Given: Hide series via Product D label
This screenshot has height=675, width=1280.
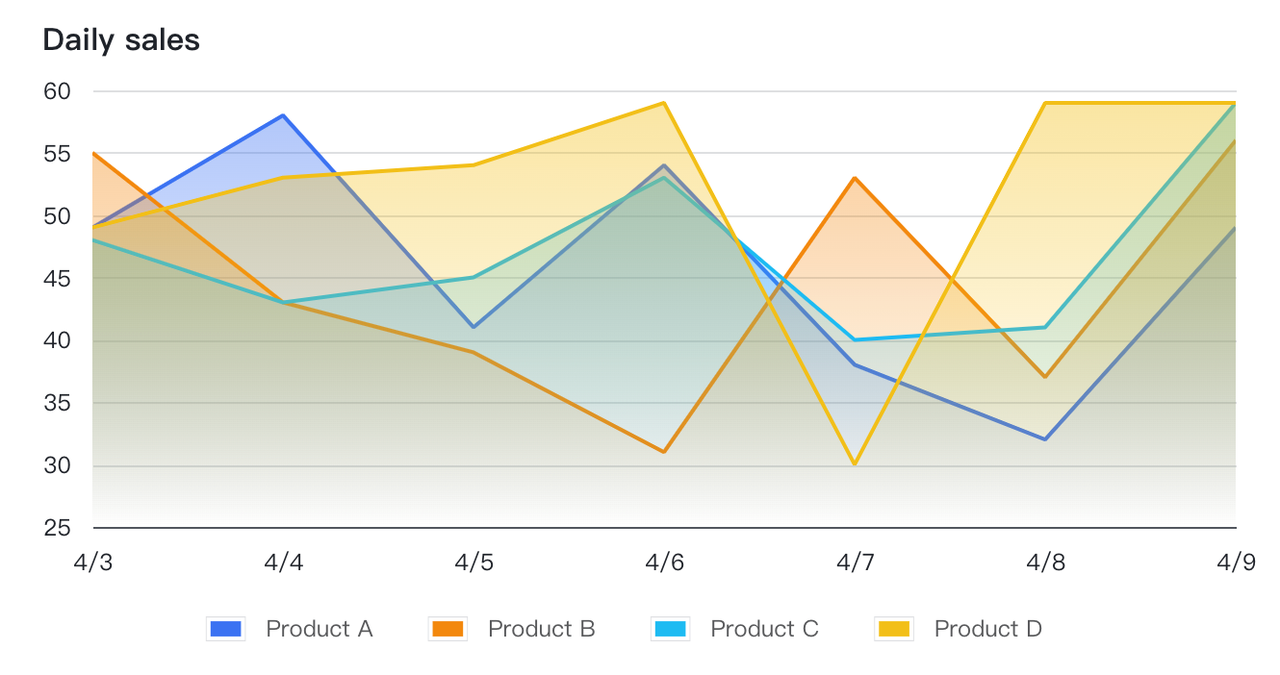Looking at the screenshot, I should pyautogui.click(x=988, y=629).
